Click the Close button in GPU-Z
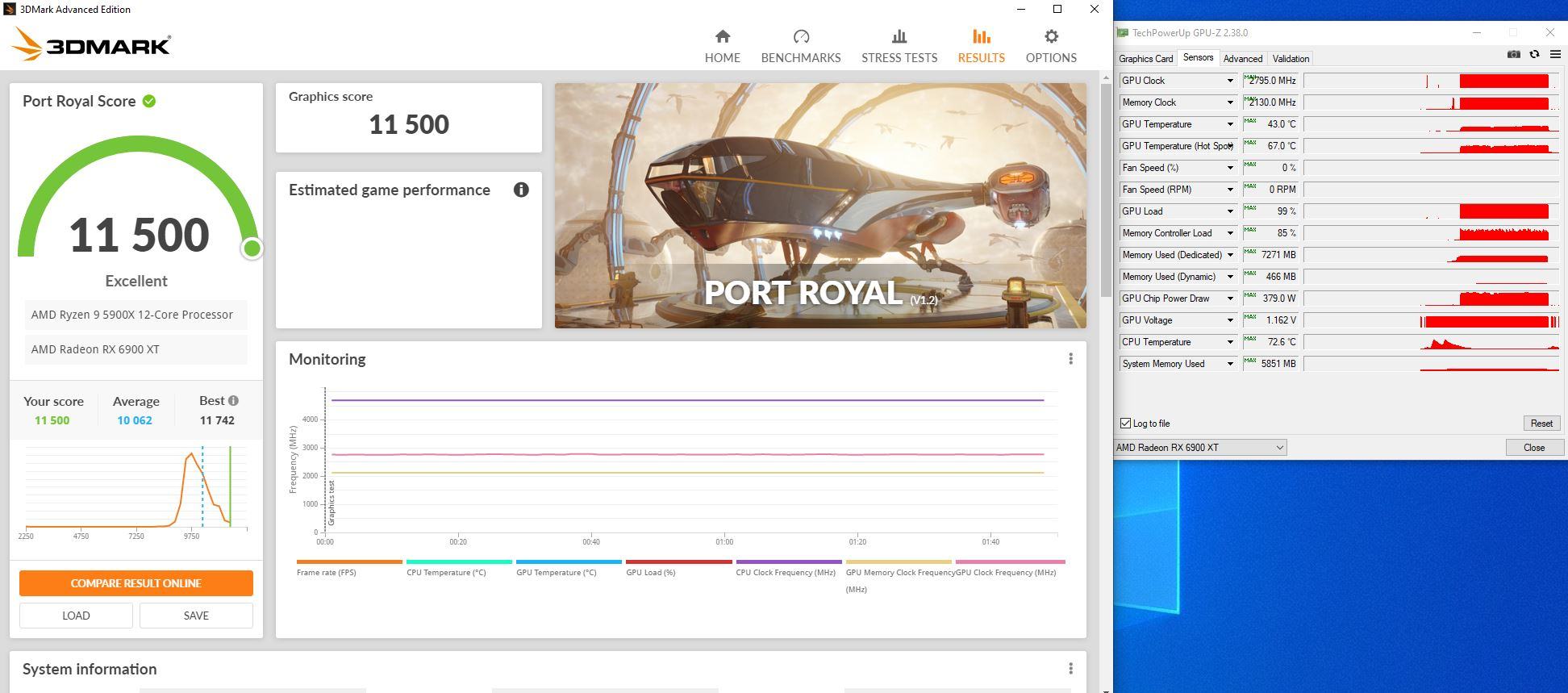The height and width of the screenshot is (693, 1568). pyautogui.click(x=1534, y=448)
